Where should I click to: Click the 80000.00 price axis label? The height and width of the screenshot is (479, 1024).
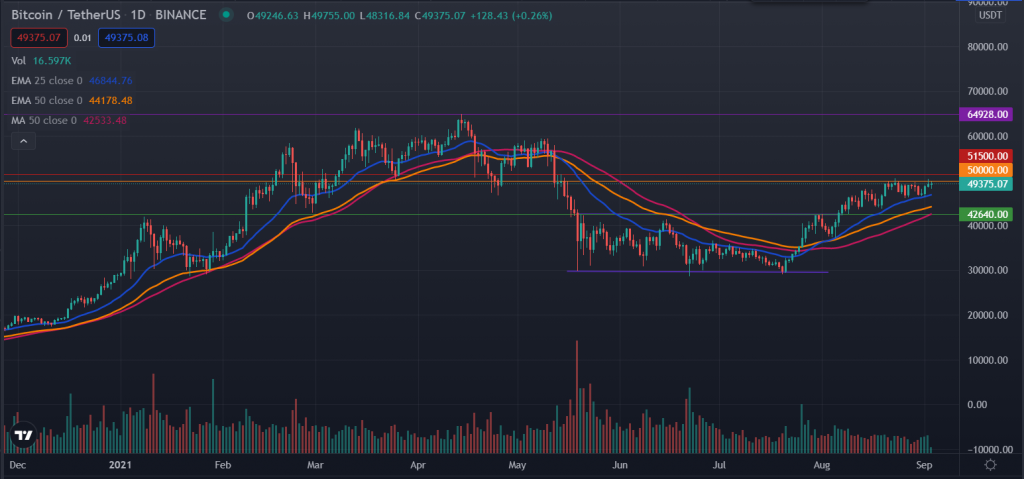pyautogui.click(x=987, y=47)
